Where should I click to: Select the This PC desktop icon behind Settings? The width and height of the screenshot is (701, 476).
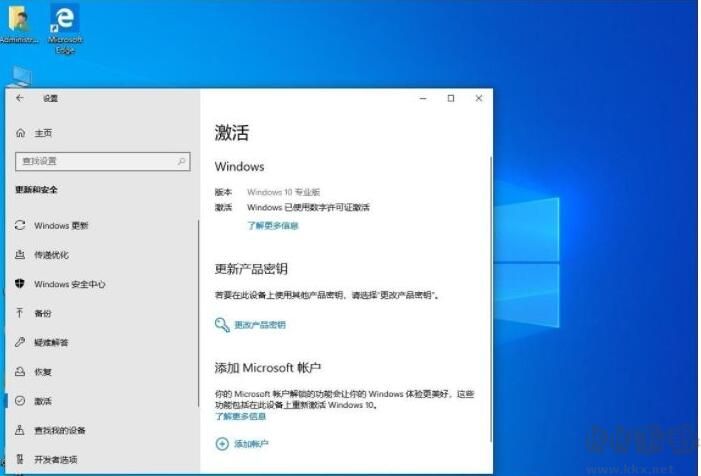point(20,76)
